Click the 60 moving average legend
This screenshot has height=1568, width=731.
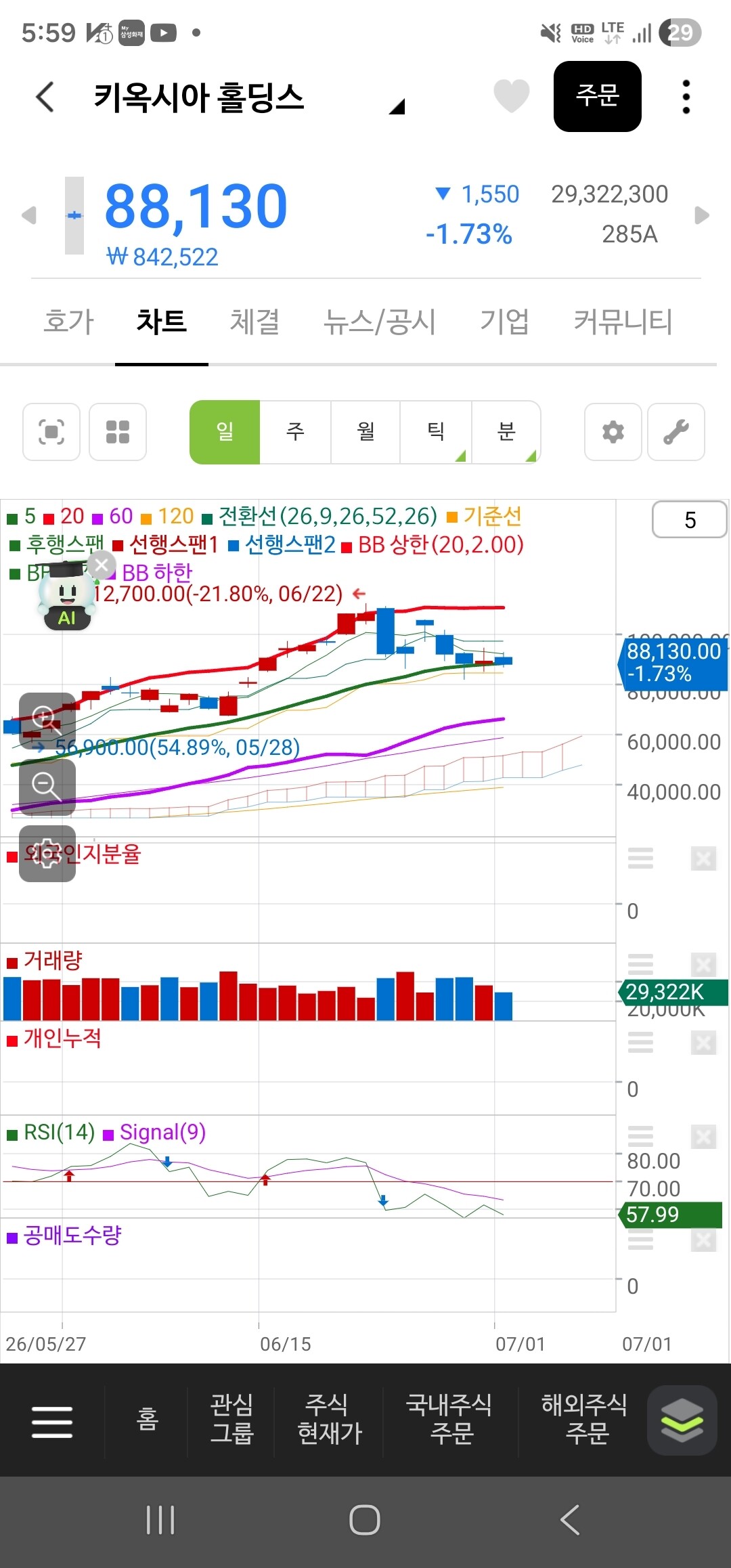pos(113,517)
